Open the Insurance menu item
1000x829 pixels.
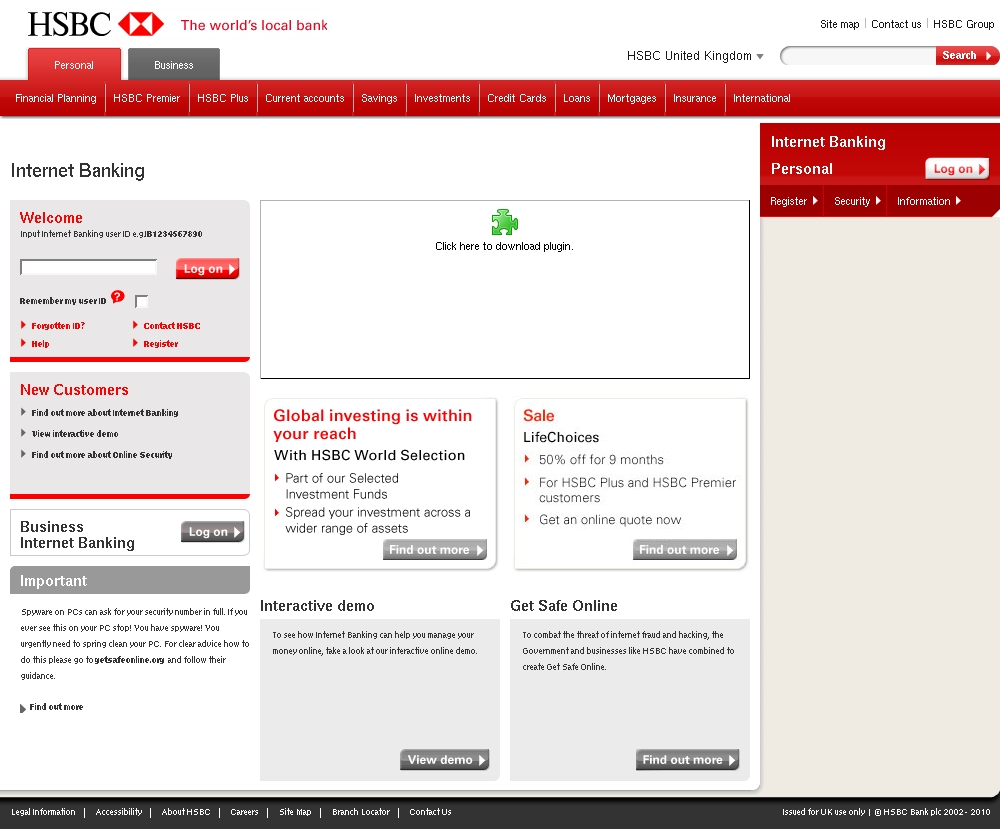click(695, 98)
